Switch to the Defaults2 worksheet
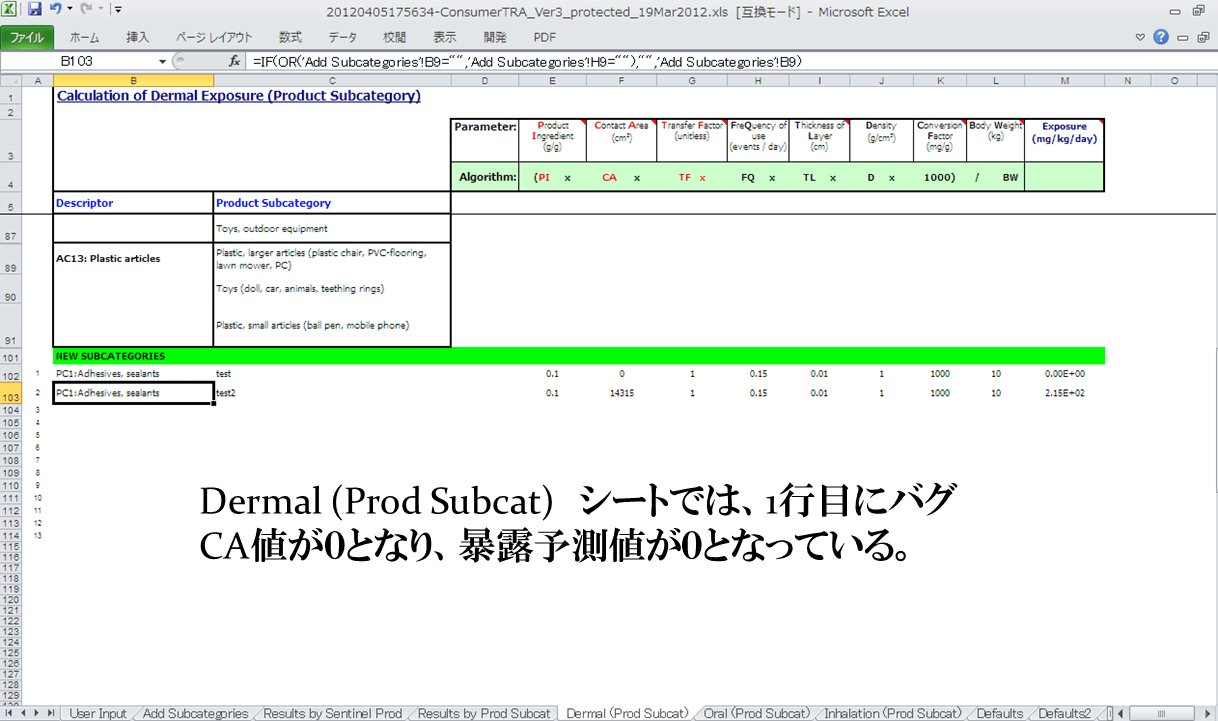Image resolution: width=1218 pixels, height=721 pixels. 1064,713
